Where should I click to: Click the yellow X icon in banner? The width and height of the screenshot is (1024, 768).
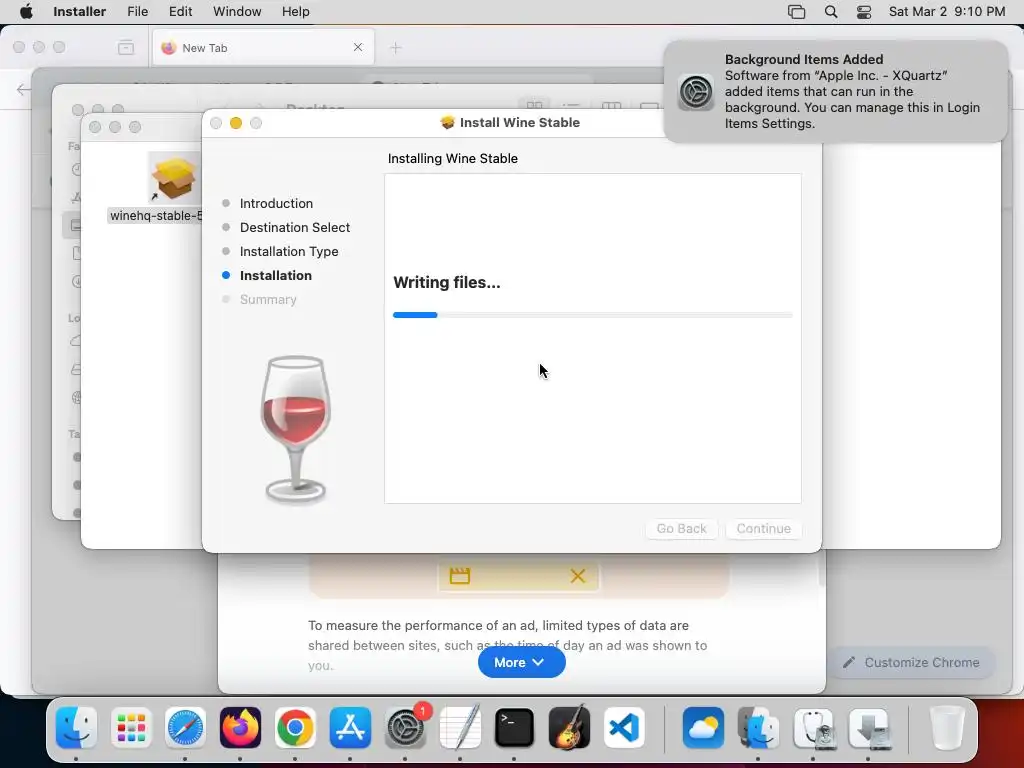577,576
